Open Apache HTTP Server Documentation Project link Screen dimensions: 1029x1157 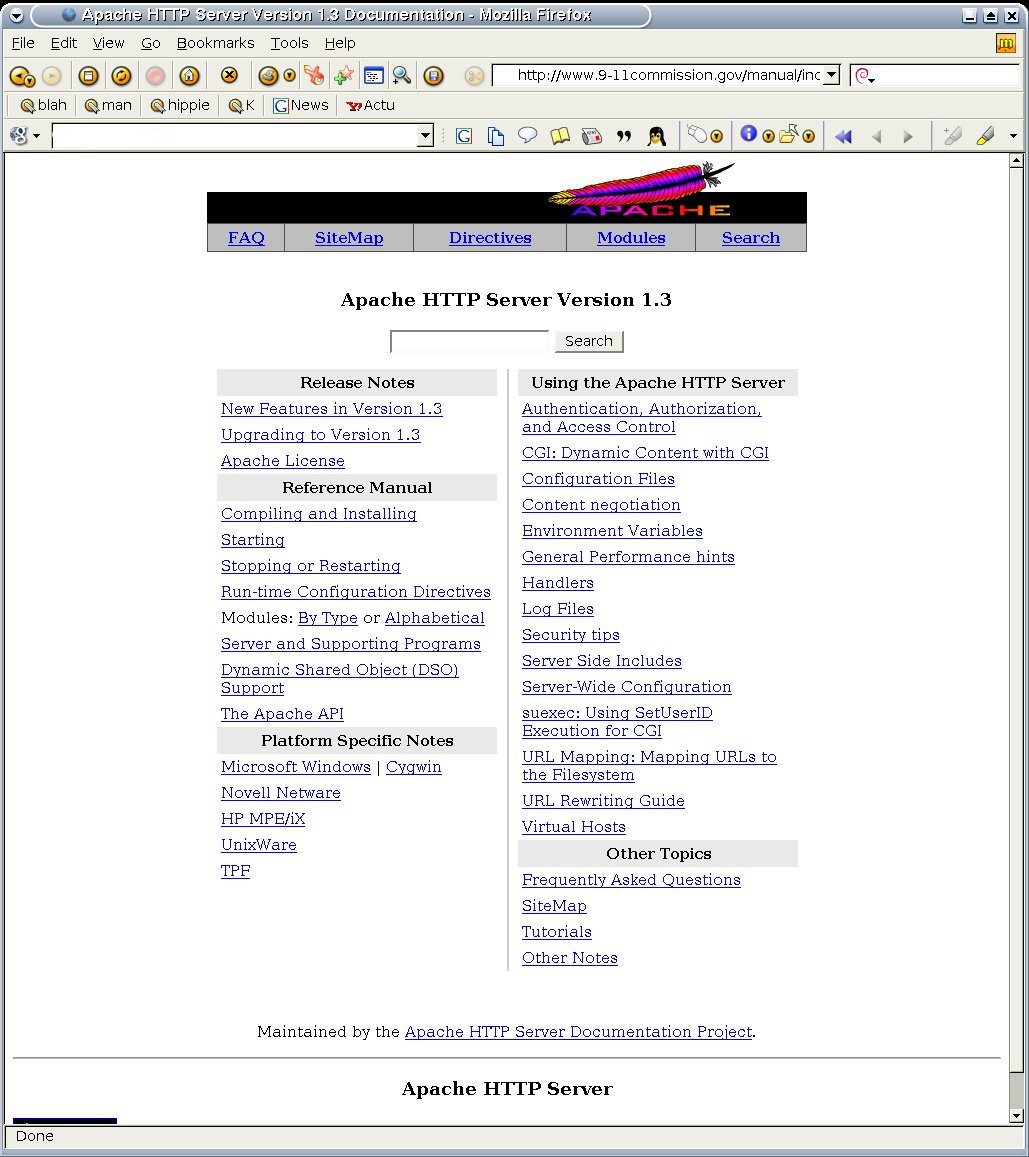click(578, 1032)
